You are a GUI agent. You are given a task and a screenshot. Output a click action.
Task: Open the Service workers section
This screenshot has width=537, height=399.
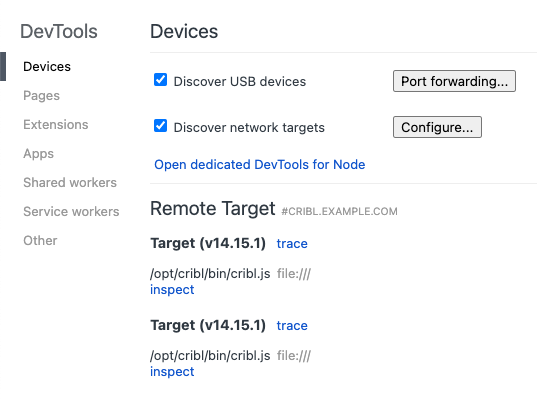(71, 212)
